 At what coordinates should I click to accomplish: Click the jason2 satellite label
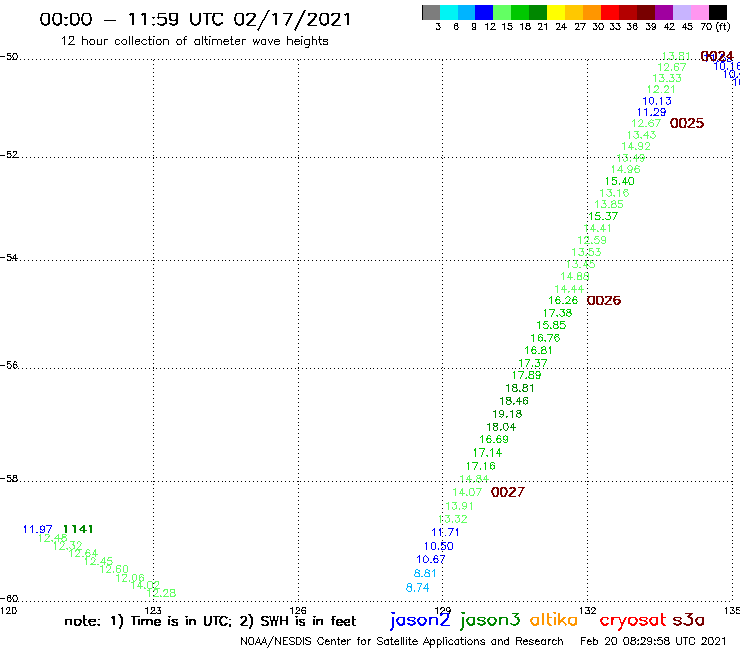pyautogui.click(x=420, y=620)
